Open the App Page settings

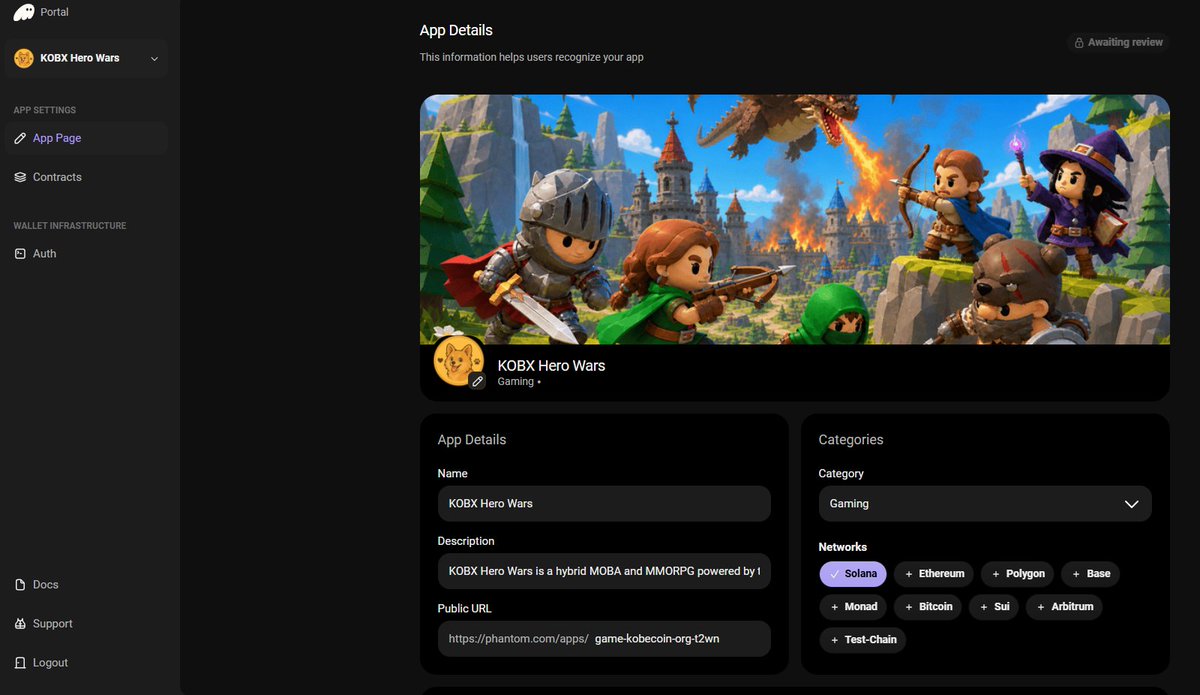(86, 138)
